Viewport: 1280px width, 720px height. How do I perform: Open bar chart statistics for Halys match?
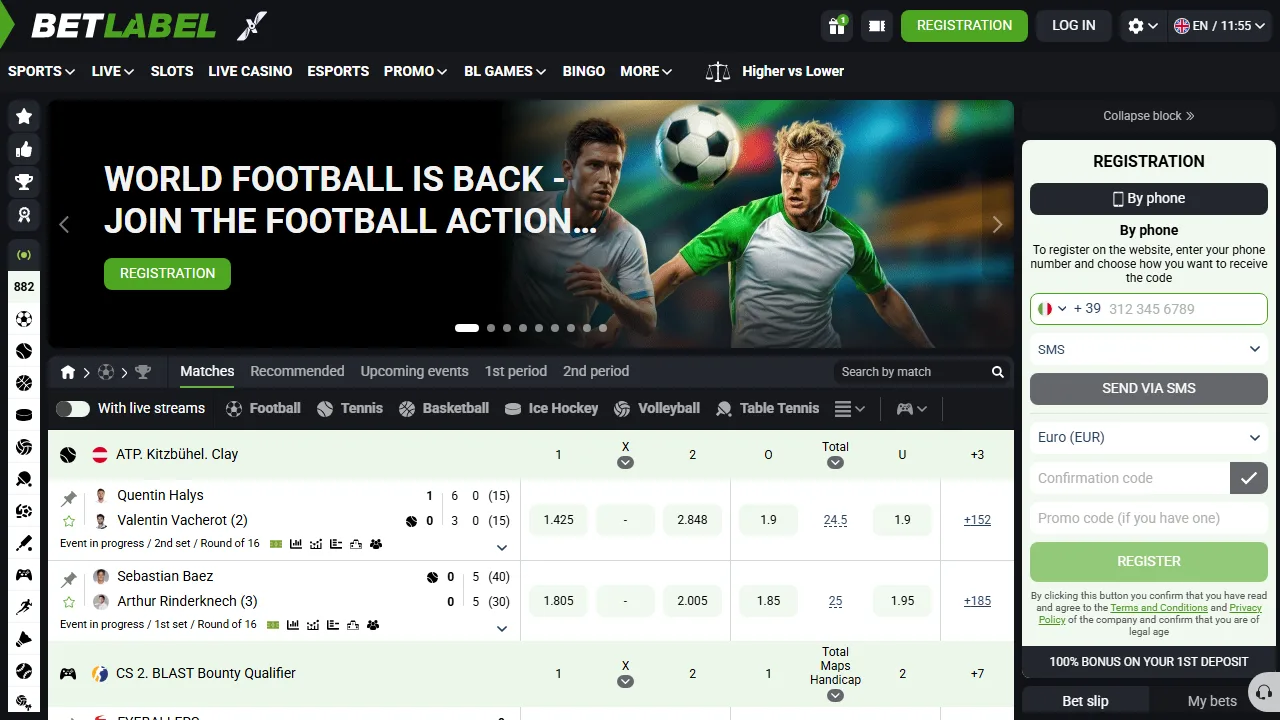coord(295,544)
